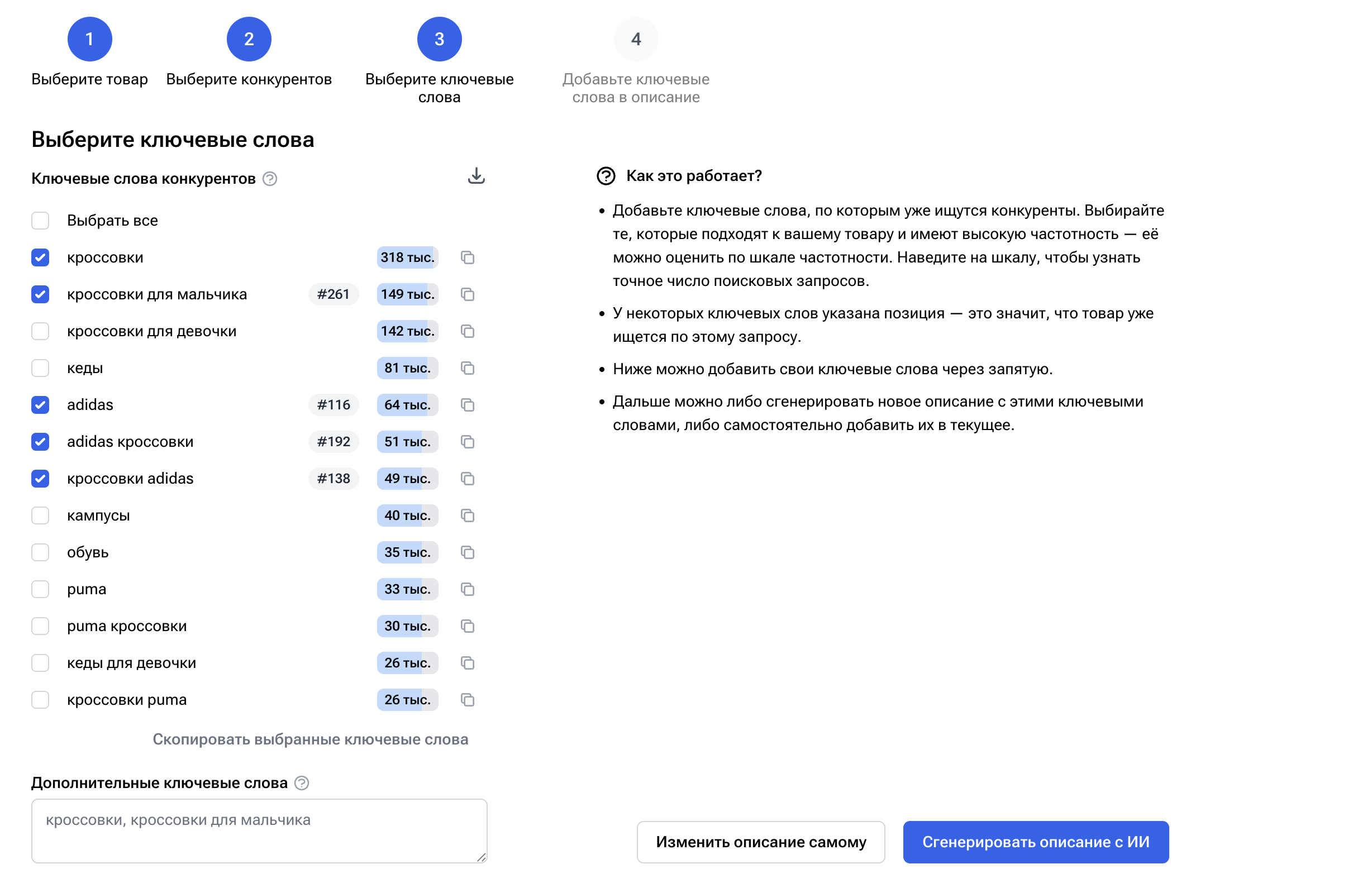1372x888 pixels.
Task: Uncheck the 'кроссовки' keyword checkbox
Action: [x=40, y=257]
